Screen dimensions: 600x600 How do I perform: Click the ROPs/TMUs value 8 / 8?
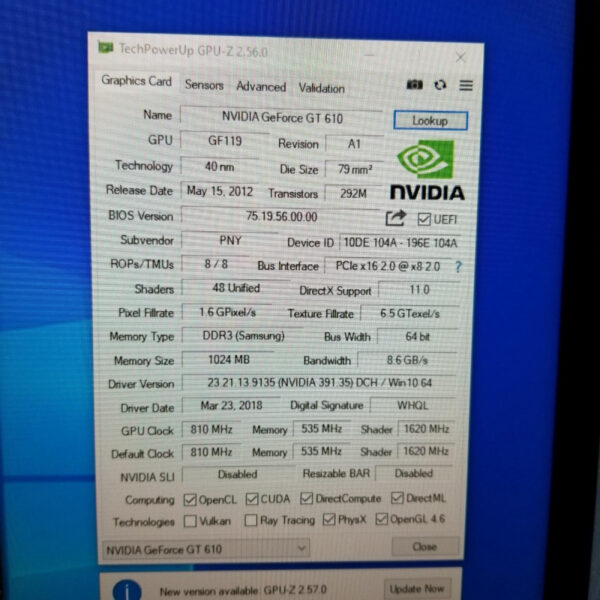[216, 264]
